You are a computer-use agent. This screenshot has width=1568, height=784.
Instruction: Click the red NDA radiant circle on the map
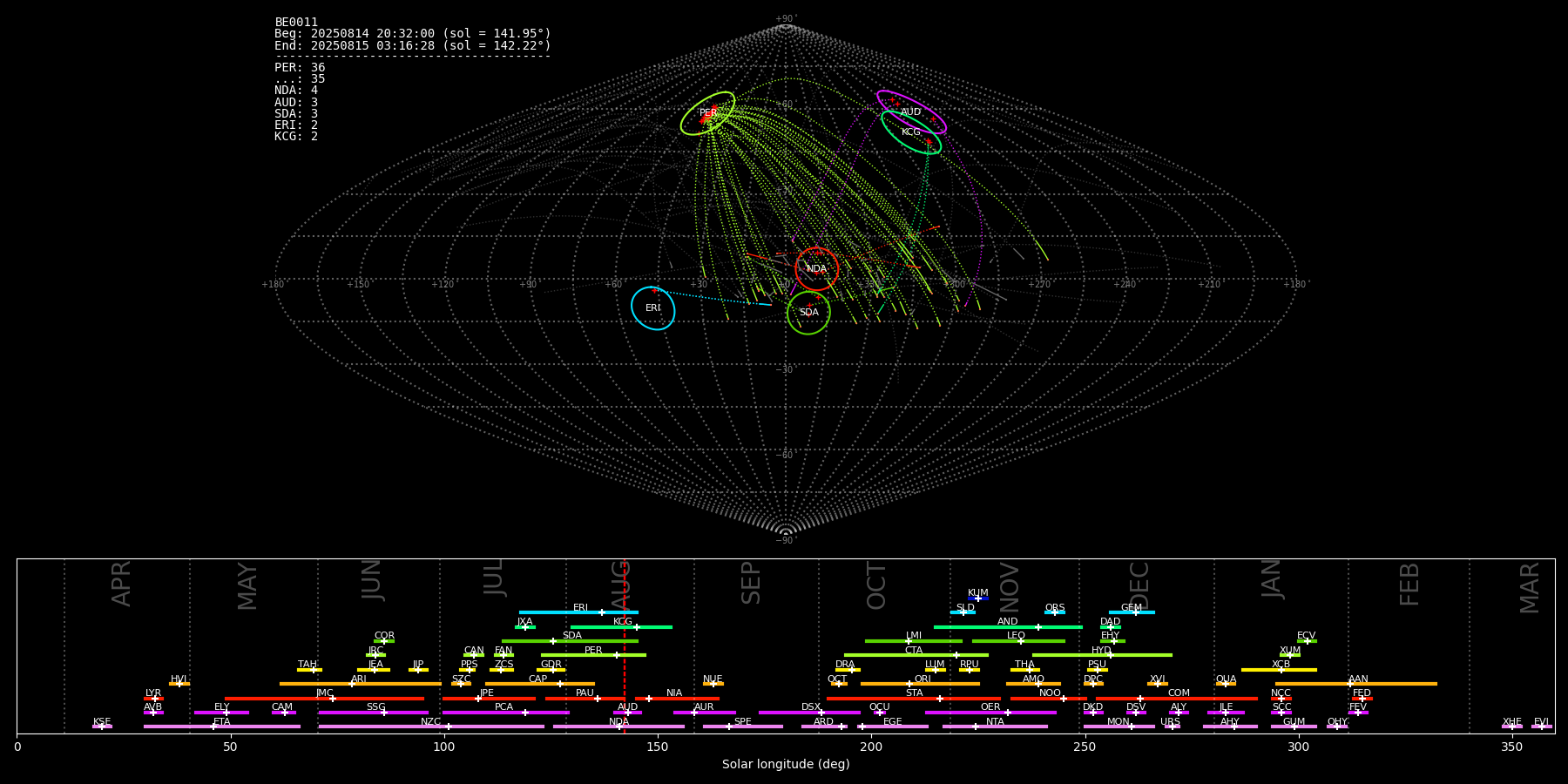coord(817,269)
